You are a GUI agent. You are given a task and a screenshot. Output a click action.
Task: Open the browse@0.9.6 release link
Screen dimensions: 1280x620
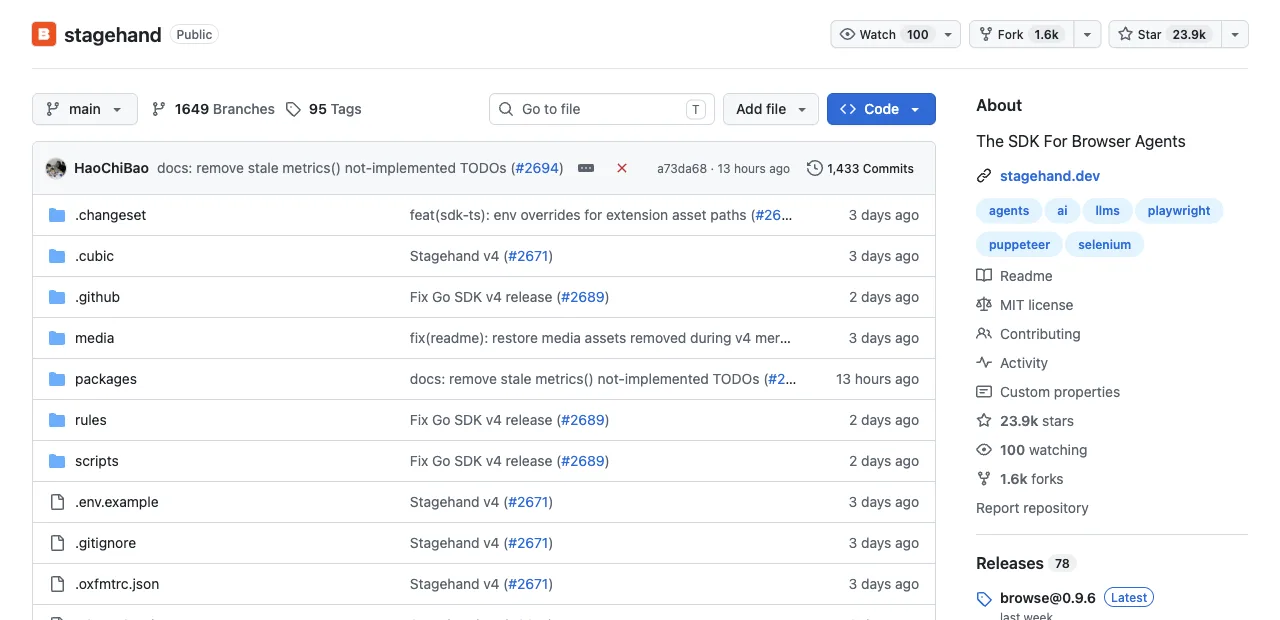1048,598
